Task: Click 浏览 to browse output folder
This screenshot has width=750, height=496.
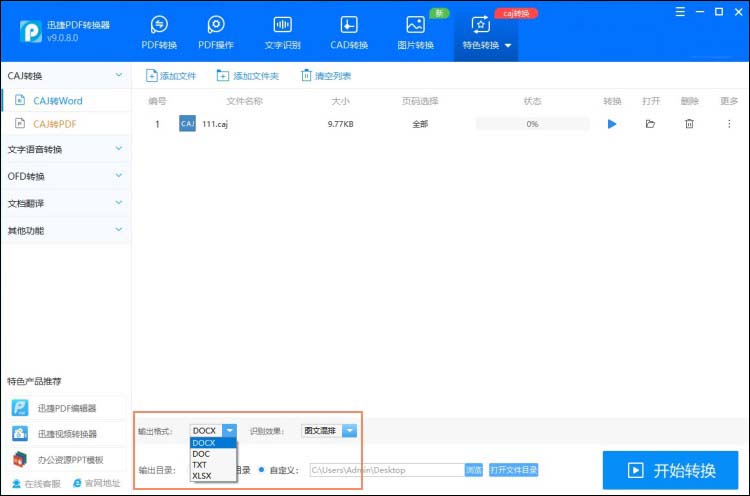Action: pos(474,470)
